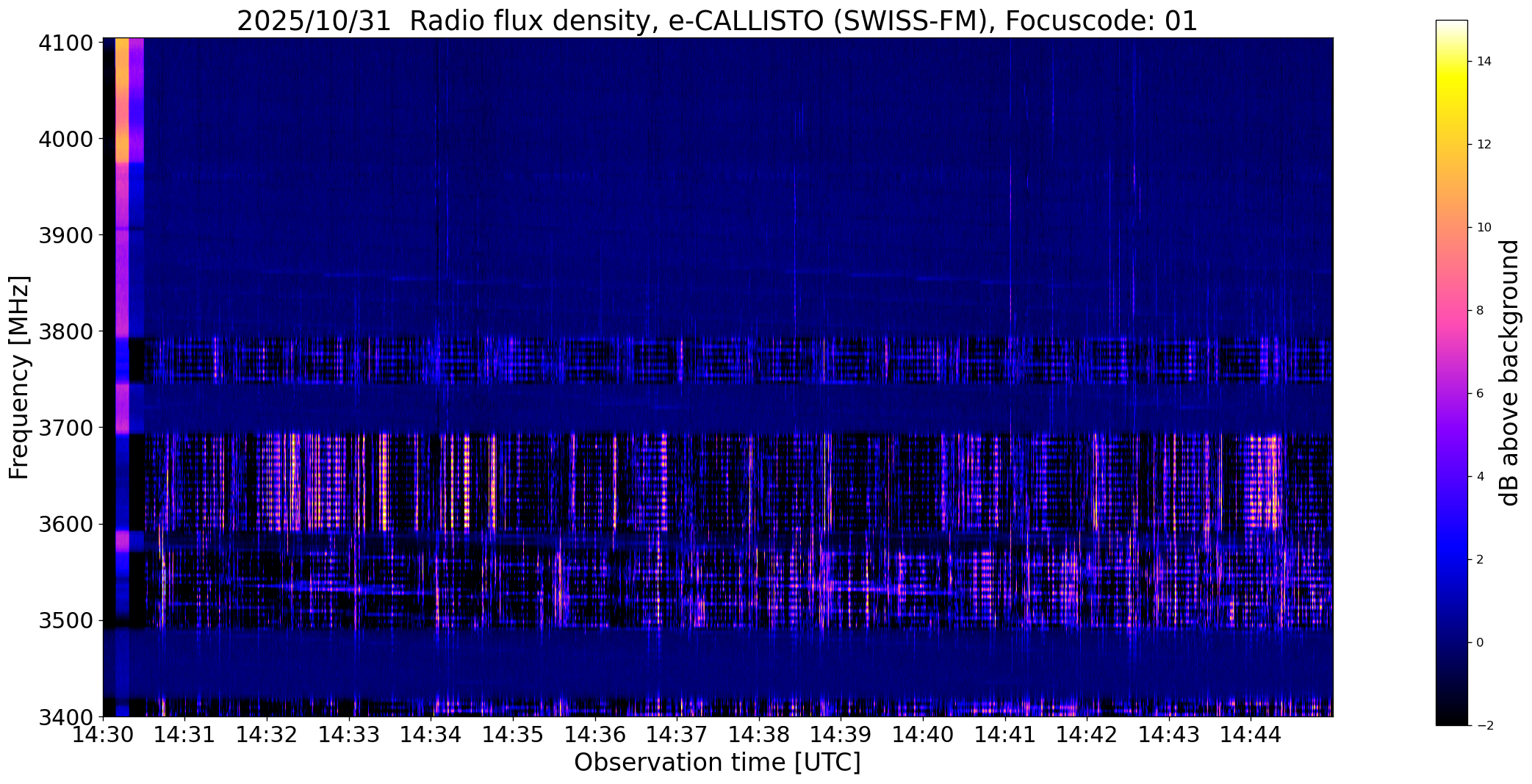The image size is (1532, 784).
Task: Click the 3400 frequency tick label
Action: pyautogui.click(x=65, y=716)
